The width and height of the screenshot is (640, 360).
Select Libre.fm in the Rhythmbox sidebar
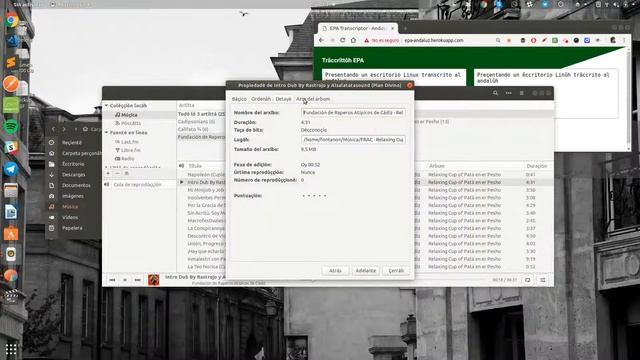pos(131,150)
